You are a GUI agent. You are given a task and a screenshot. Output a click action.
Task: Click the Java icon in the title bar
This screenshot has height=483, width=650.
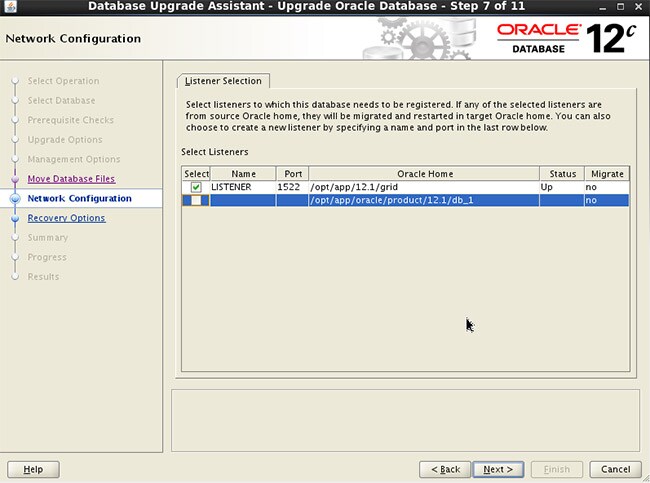[10, 6]
